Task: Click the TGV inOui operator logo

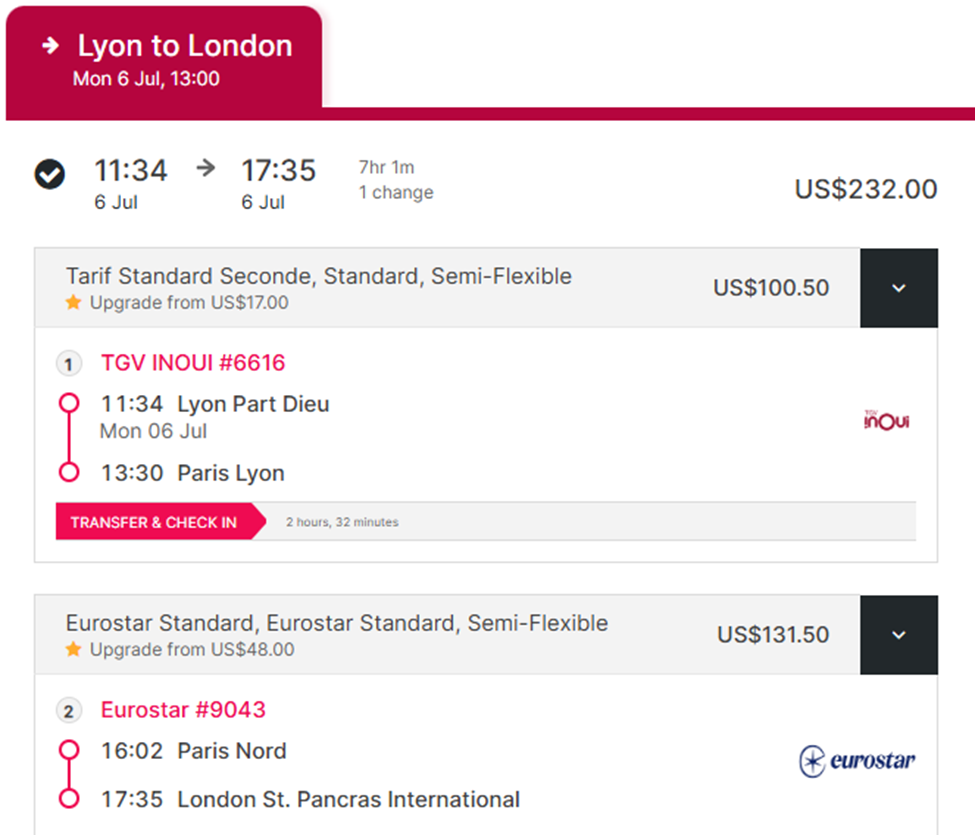Action: click(886, 420)
